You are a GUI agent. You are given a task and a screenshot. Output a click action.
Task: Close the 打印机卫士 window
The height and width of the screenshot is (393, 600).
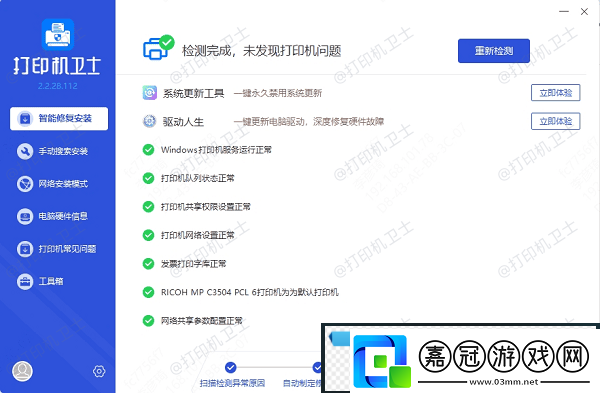[x=584, y=11]
